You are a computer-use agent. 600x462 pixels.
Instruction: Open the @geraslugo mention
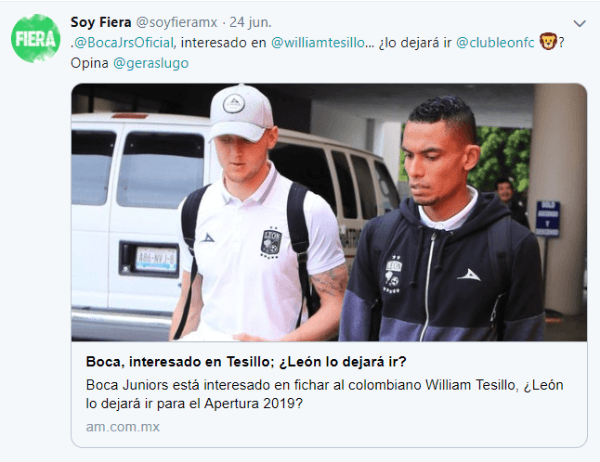pyautogui.click(x=151, y=63)
